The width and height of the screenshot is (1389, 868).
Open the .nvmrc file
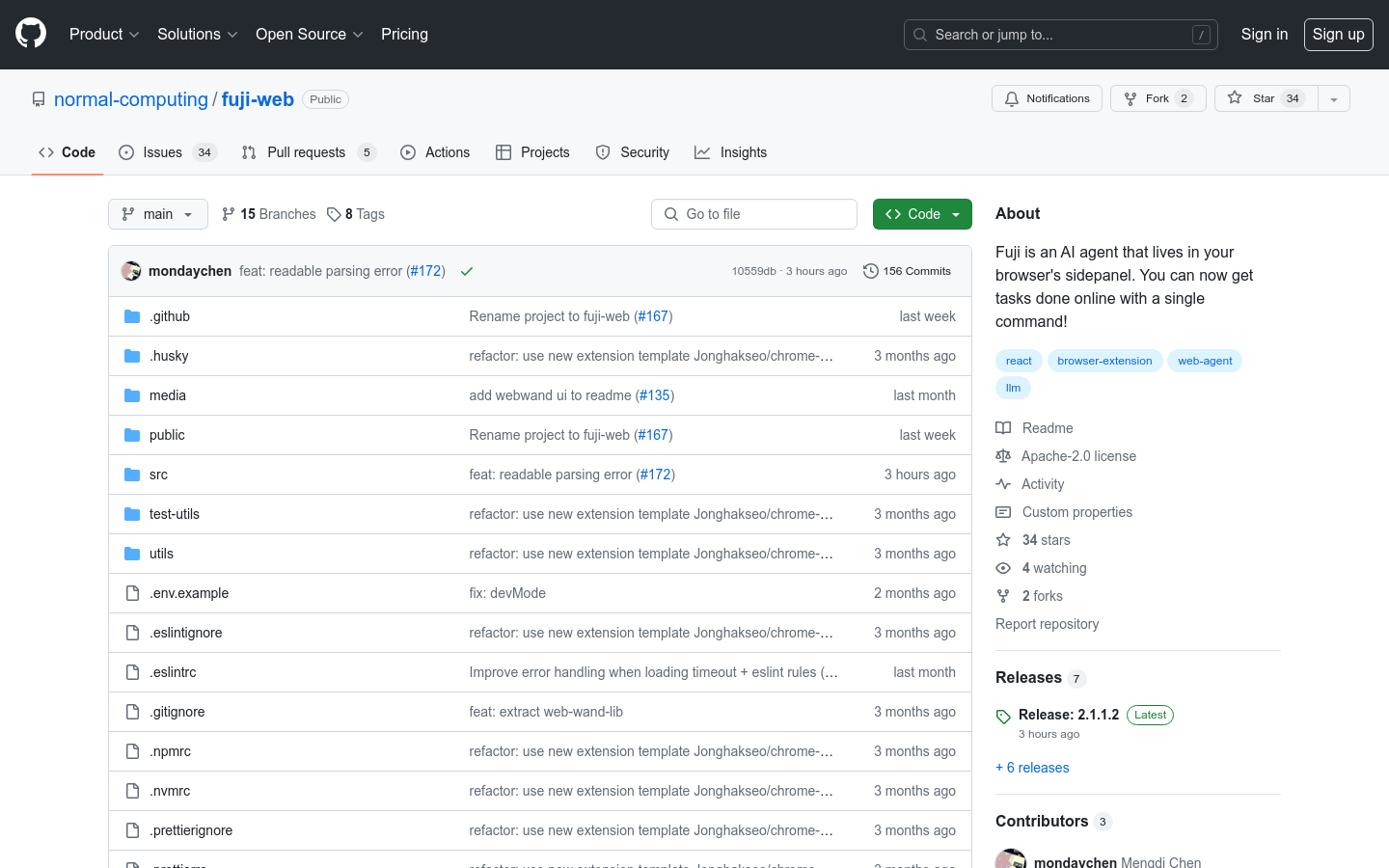(170, 791)
